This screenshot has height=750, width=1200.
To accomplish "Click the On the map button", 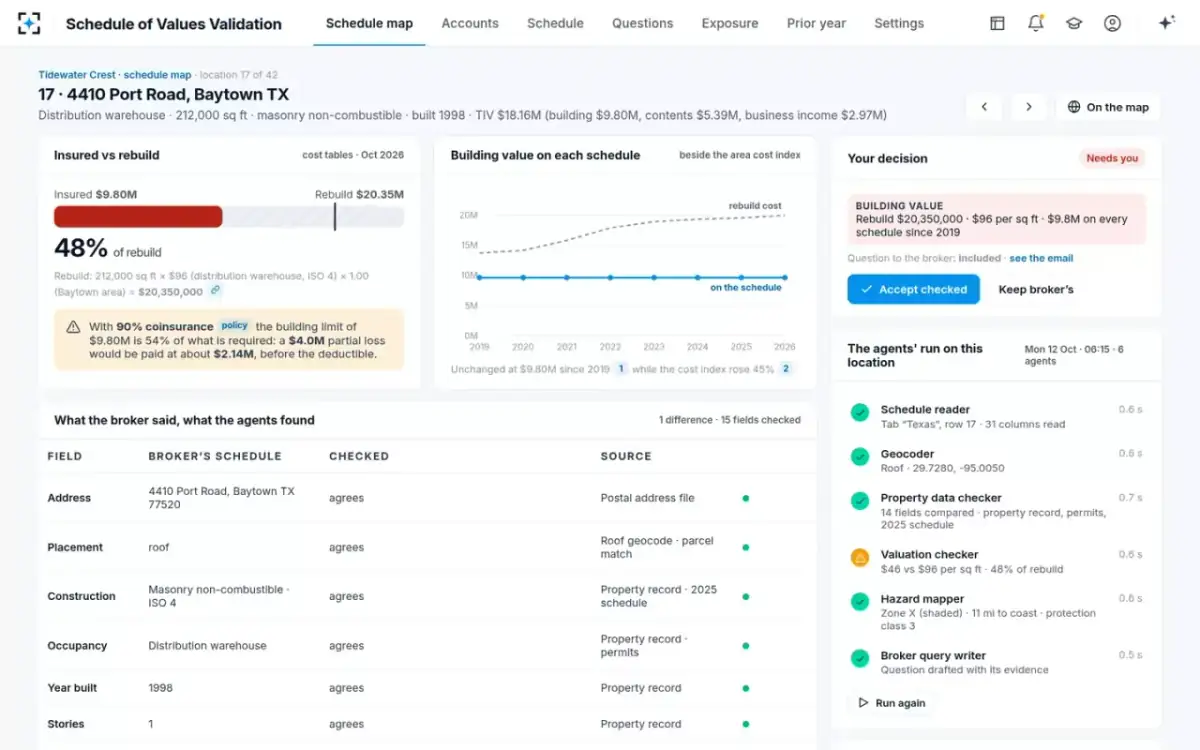I will [1108, 107].
